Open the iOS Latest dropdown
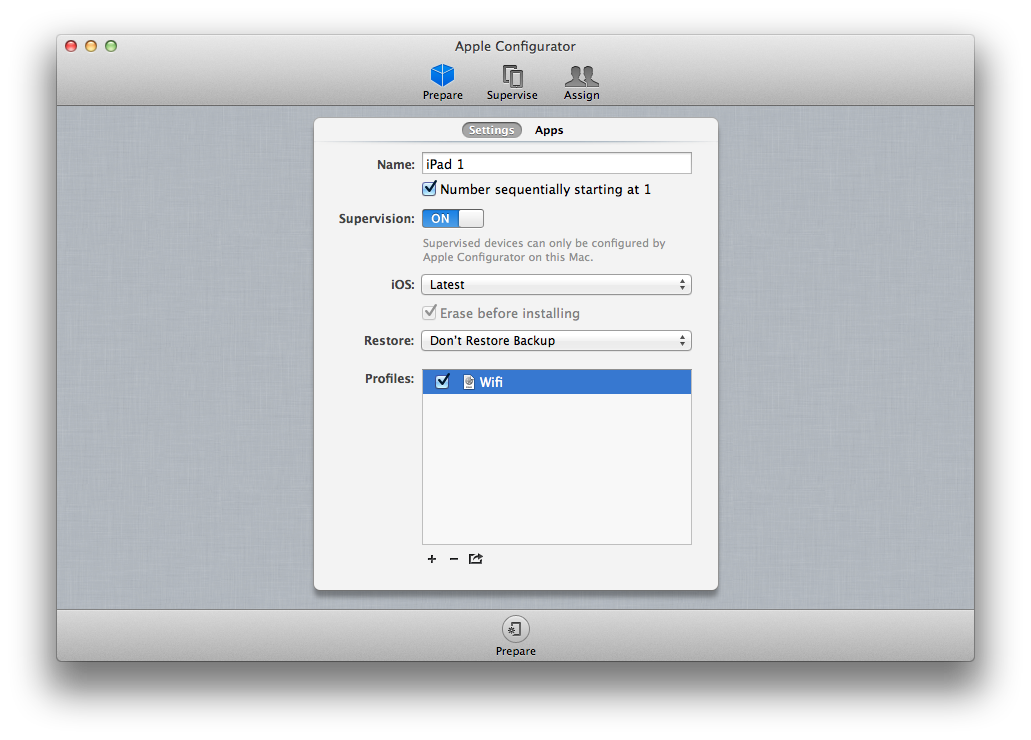This screenshot has width=1031, height=740. (x=556, y=285)
